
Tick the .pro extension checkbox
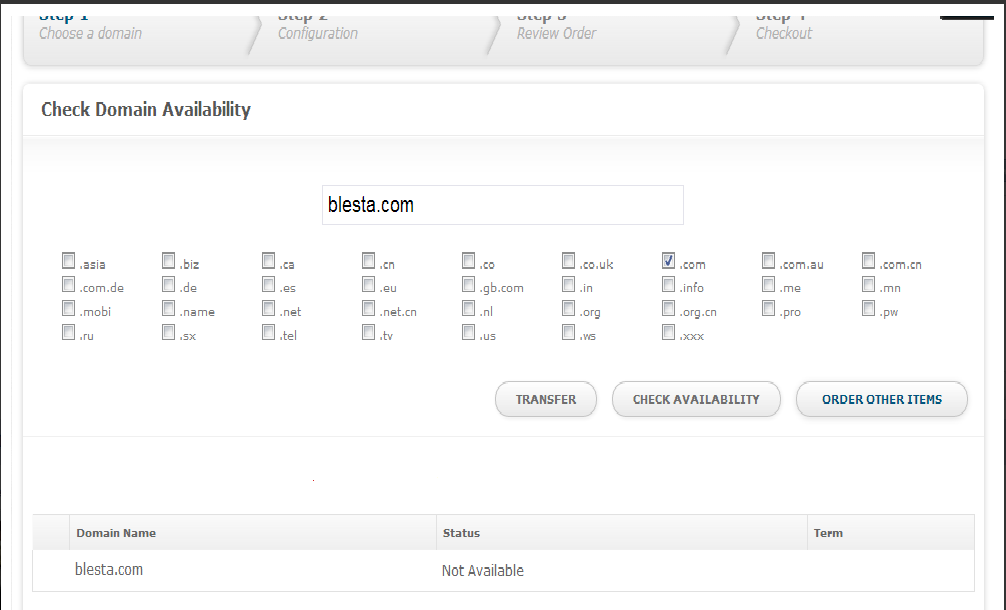pos(769,309)
